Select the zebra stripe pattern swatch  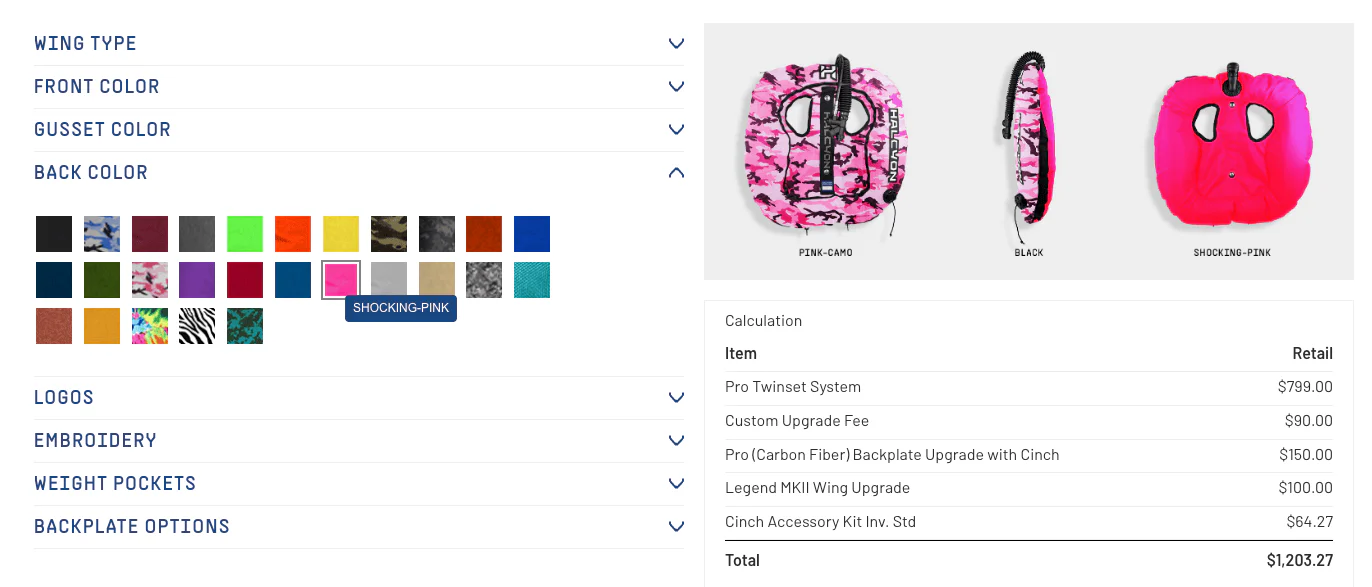click(x=197, y=326)
